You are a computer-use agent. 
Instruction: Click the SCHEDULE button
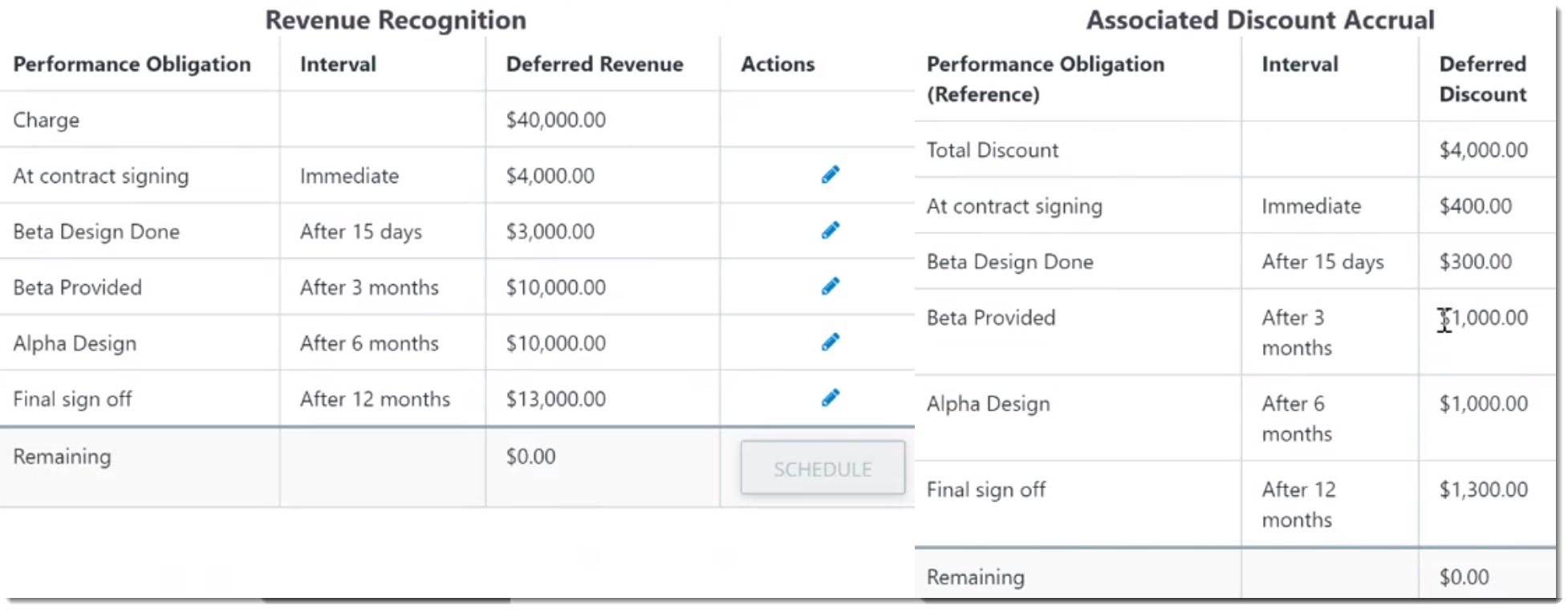823,468
